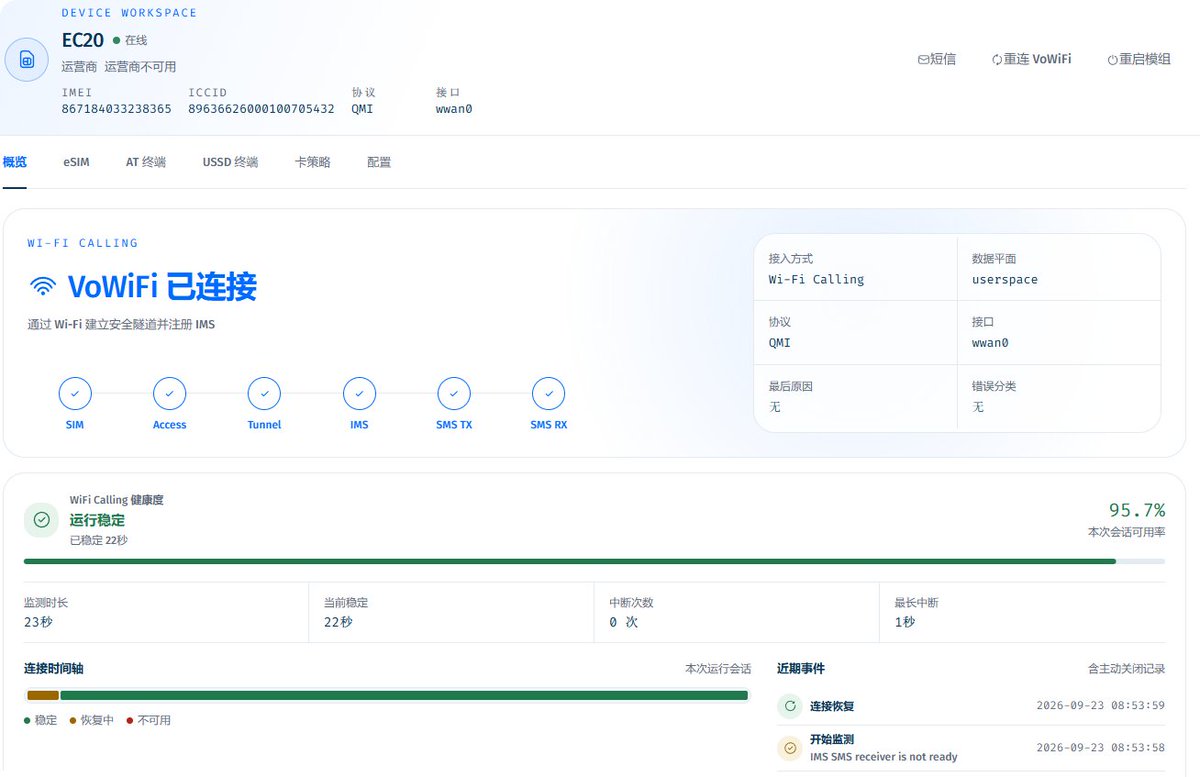Click the SIM card device icon
Image resolution: width=1200 pixels, height=777 pixels.
coord(26,60)
